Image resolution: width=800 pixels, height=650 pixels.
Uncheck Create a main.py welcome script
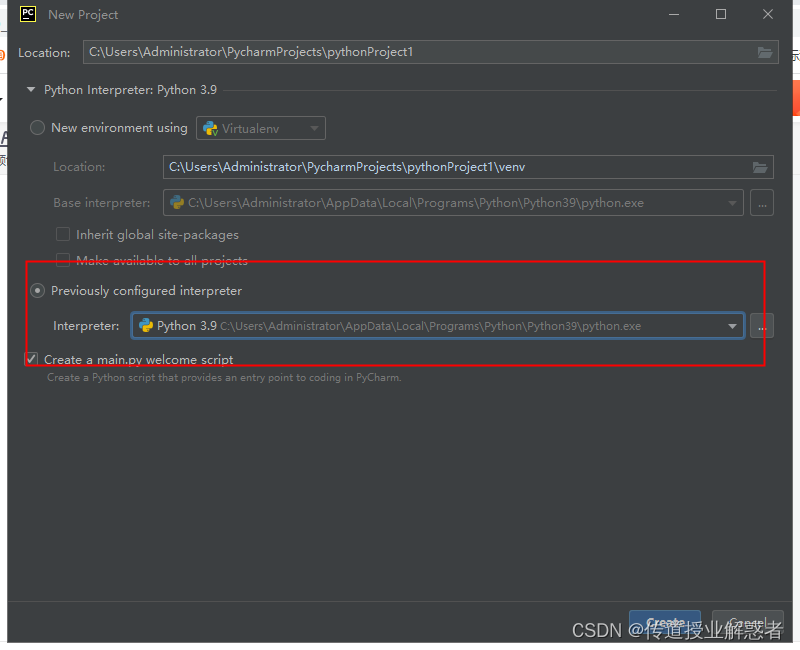[32, 359]
